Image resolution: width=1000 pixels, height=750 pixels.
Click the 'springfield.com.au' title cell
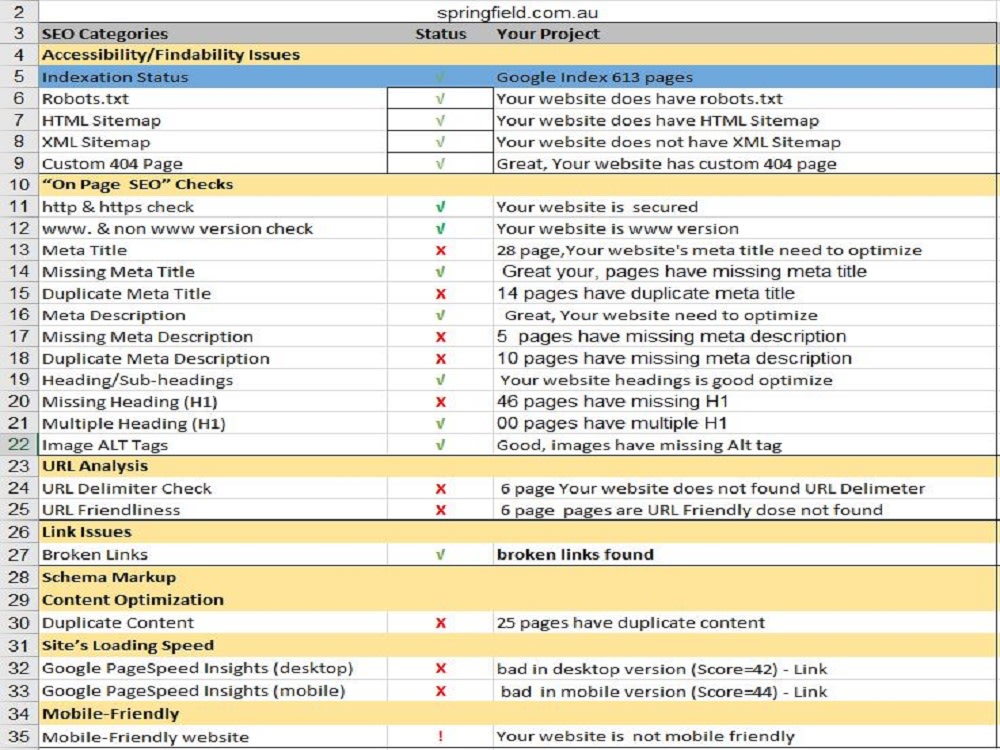[518, 12]
